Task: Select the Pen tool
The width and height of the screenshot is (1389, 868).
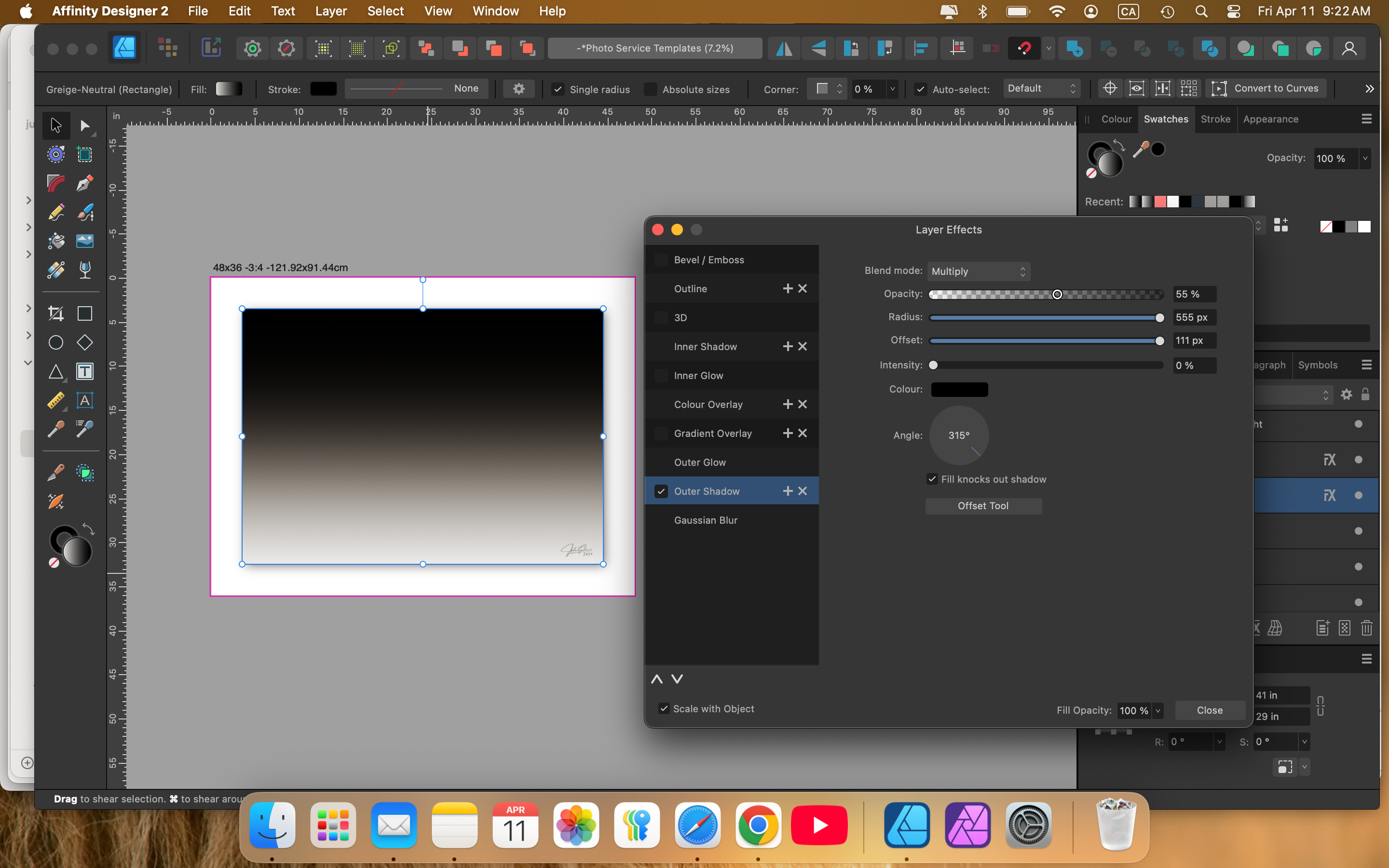Action: pos(85,183)
